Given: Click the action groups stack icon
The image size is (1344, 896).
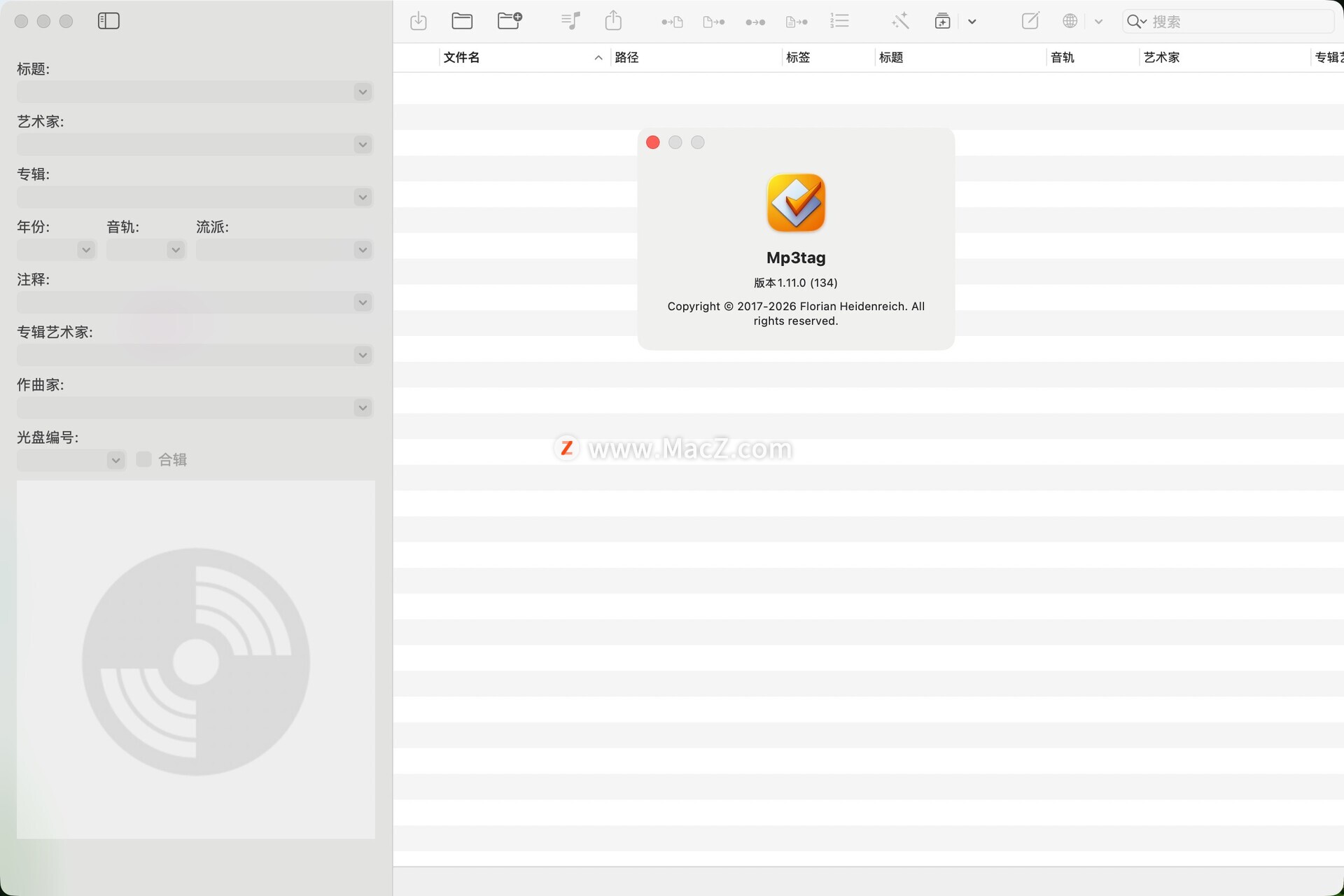Looking at the screenshot, I should [x=942, y=21].
